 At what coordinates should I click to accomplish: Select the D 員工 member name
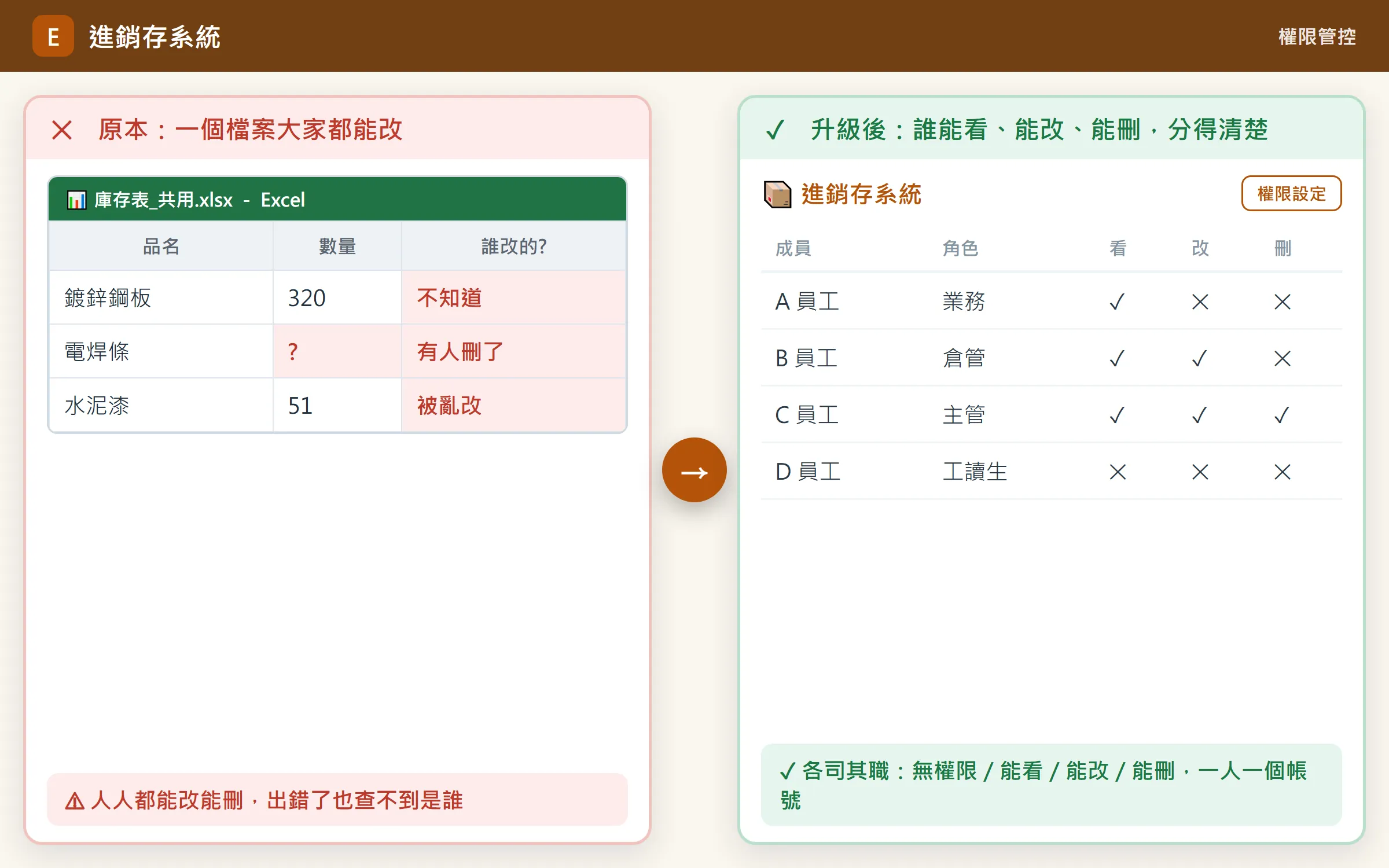pos(808,472)
